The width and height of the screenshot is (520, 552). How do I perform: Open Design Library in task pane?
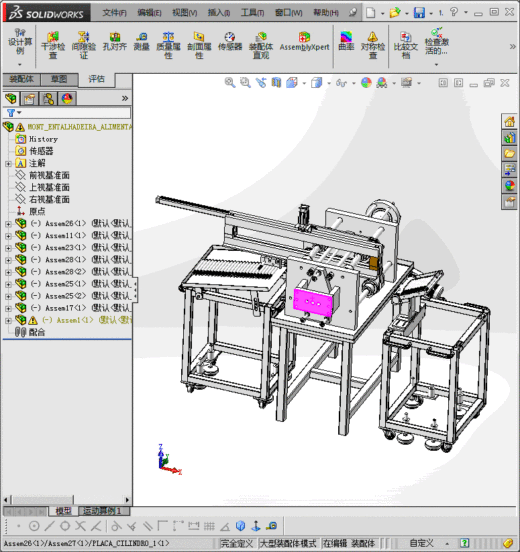coord(509,138)
